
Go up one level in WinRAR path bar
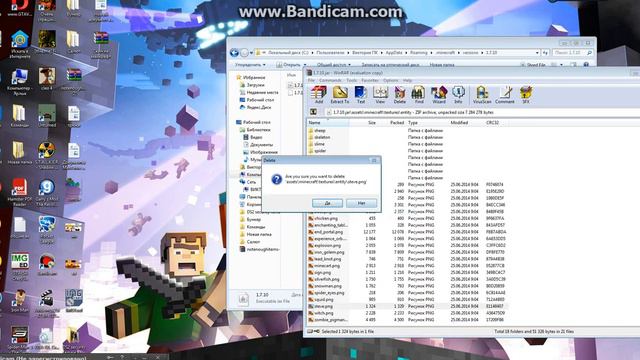click(313, 112)
